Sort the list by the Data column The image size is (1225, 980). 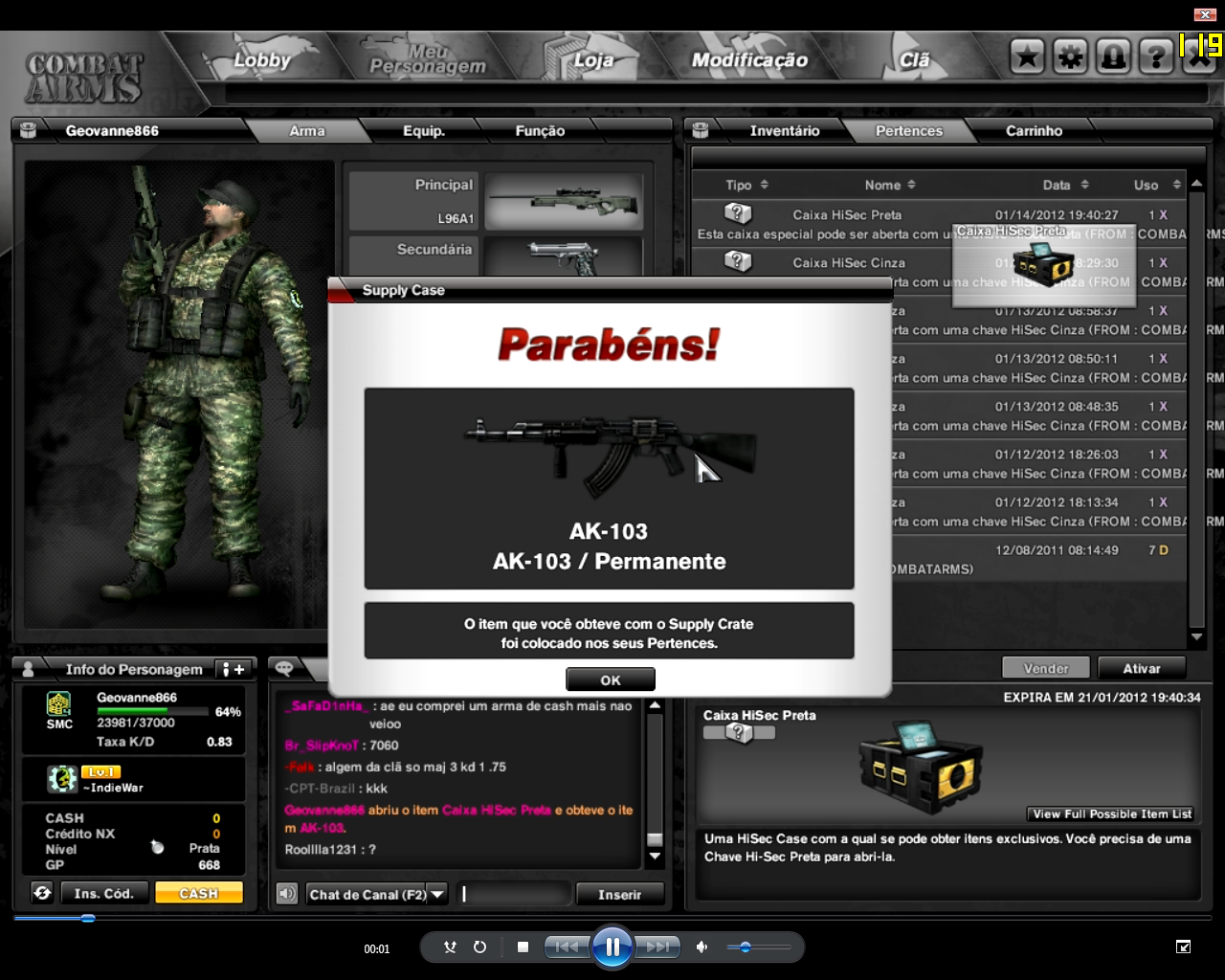tap(1066, 185)
